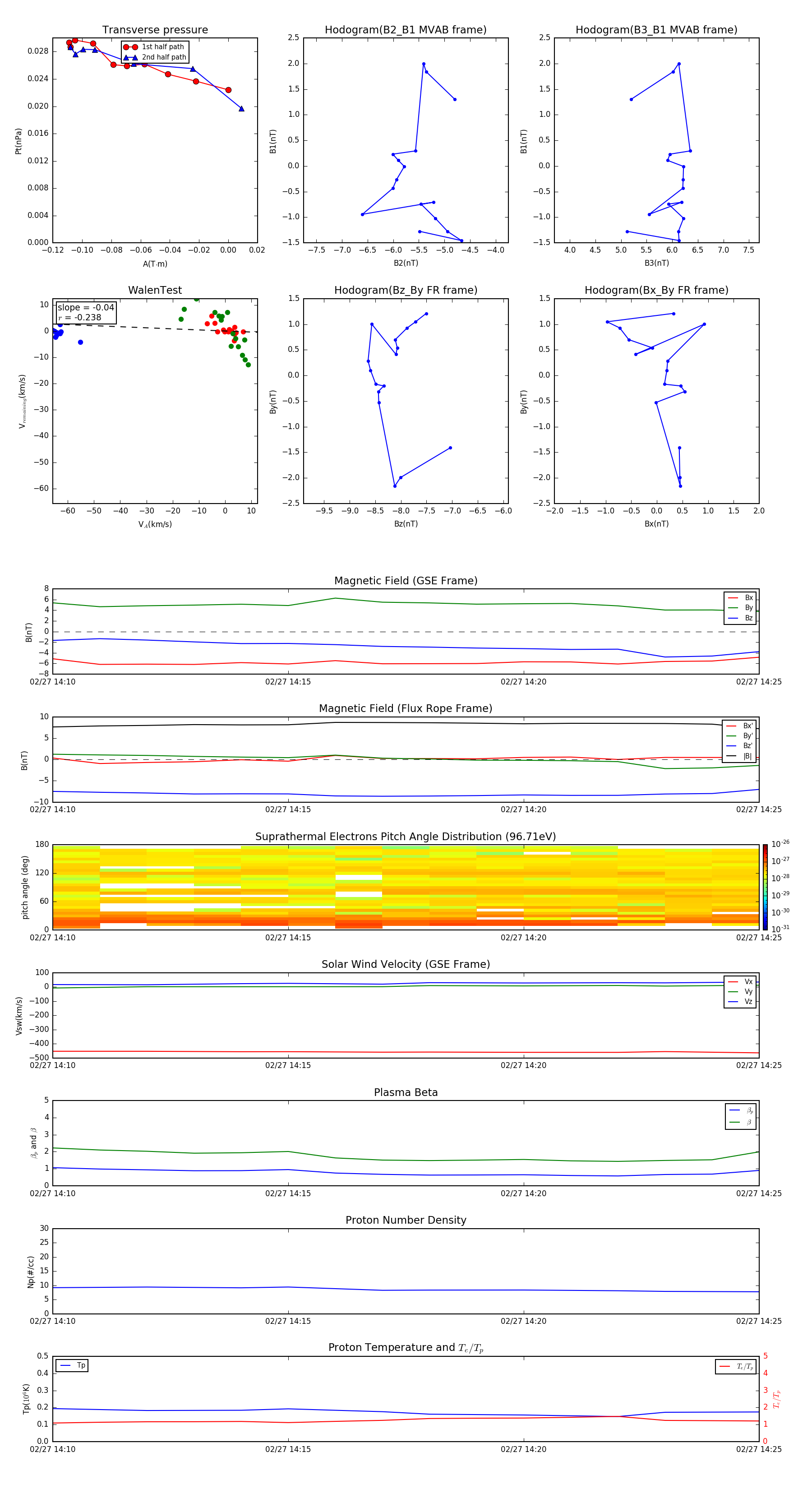Click the 'Vz' velocity legend entry
Viewport: 812px width, 1489px height.
(740, 1002)
